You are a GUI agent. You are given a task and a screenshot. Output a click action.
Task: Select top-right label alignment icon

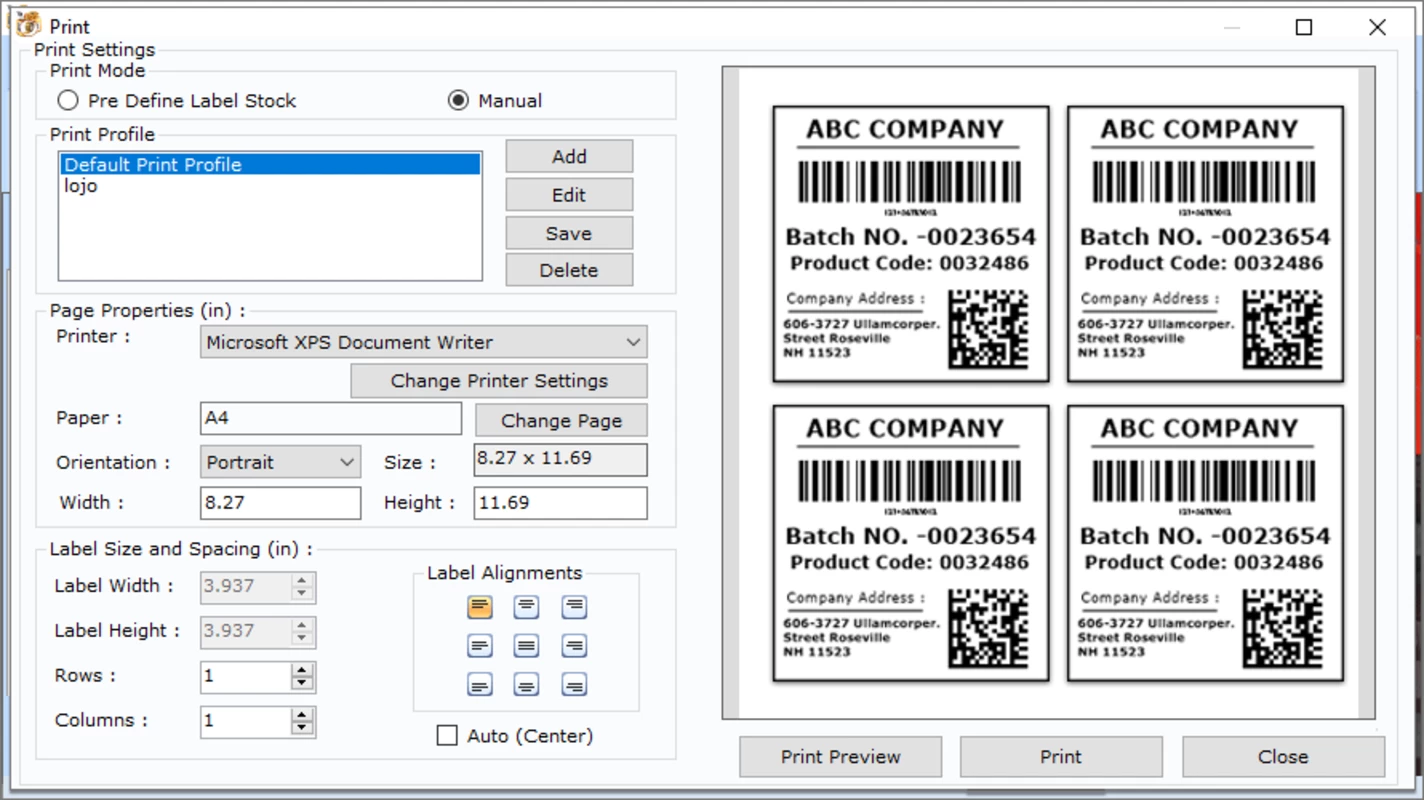coord(574,607)
